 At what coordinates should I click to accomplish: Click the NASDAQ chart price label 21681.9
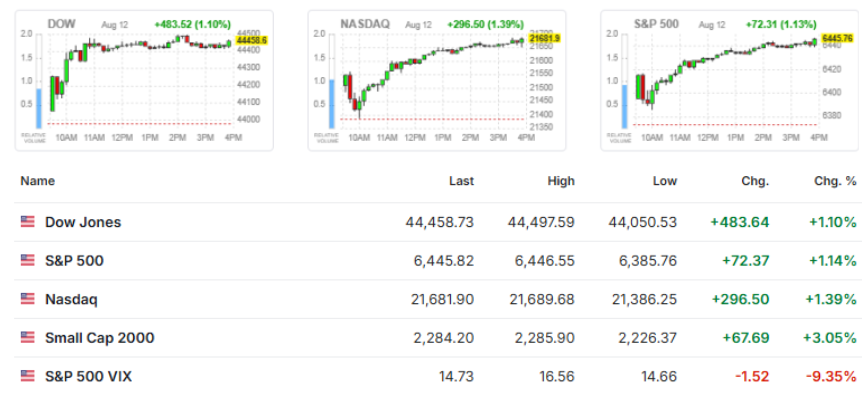coord(544,38)
